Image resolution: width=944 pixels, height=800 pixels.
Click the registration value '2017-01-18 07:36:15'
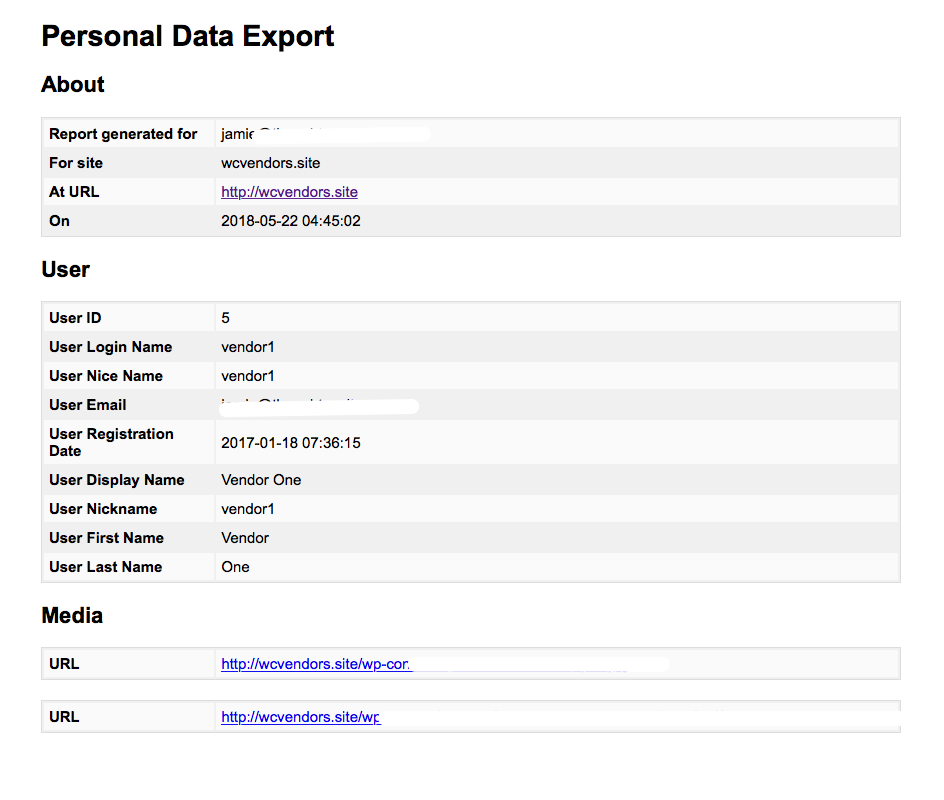(291, 443)
